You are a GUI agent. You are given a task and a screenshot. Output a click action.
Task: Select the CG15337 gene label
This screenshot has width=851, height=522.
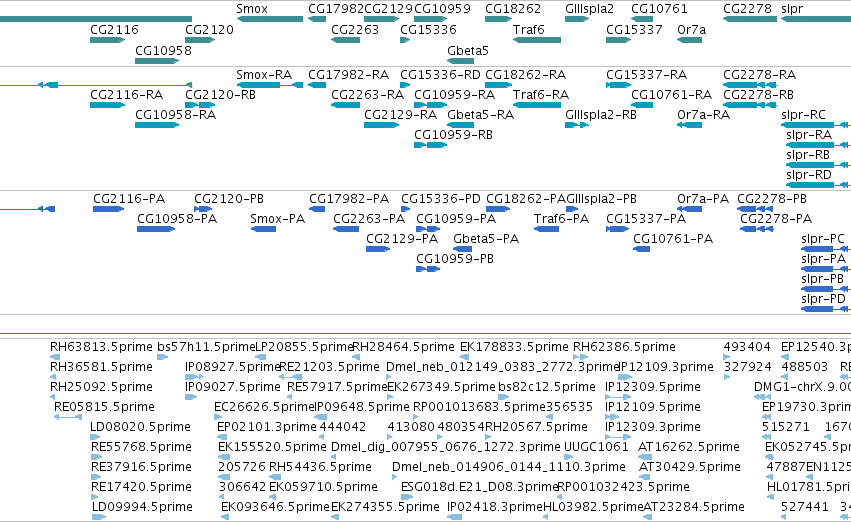pyautogui.click(x=634, y=30)
